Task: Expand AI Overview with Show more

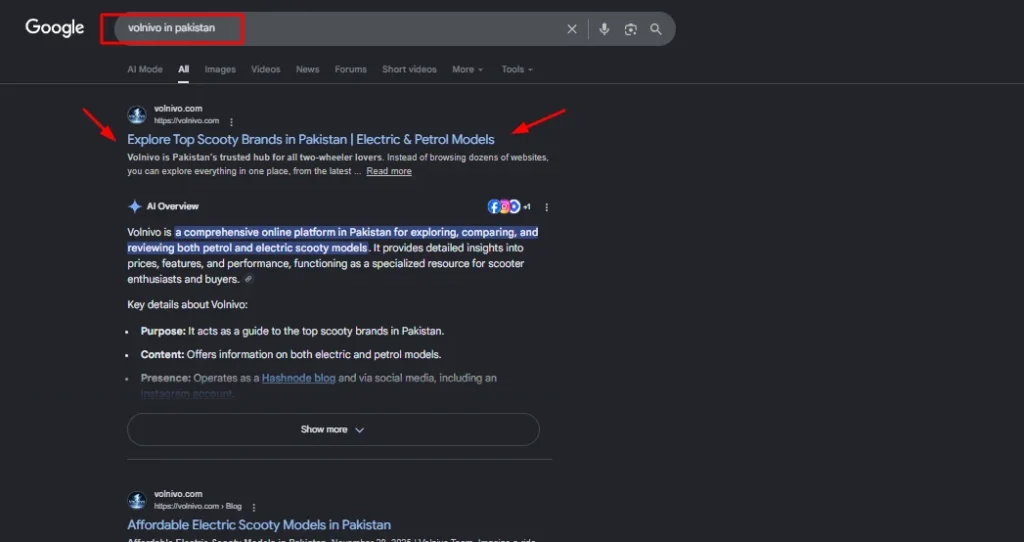Action: pyautogui.click(x=333, y=430)
